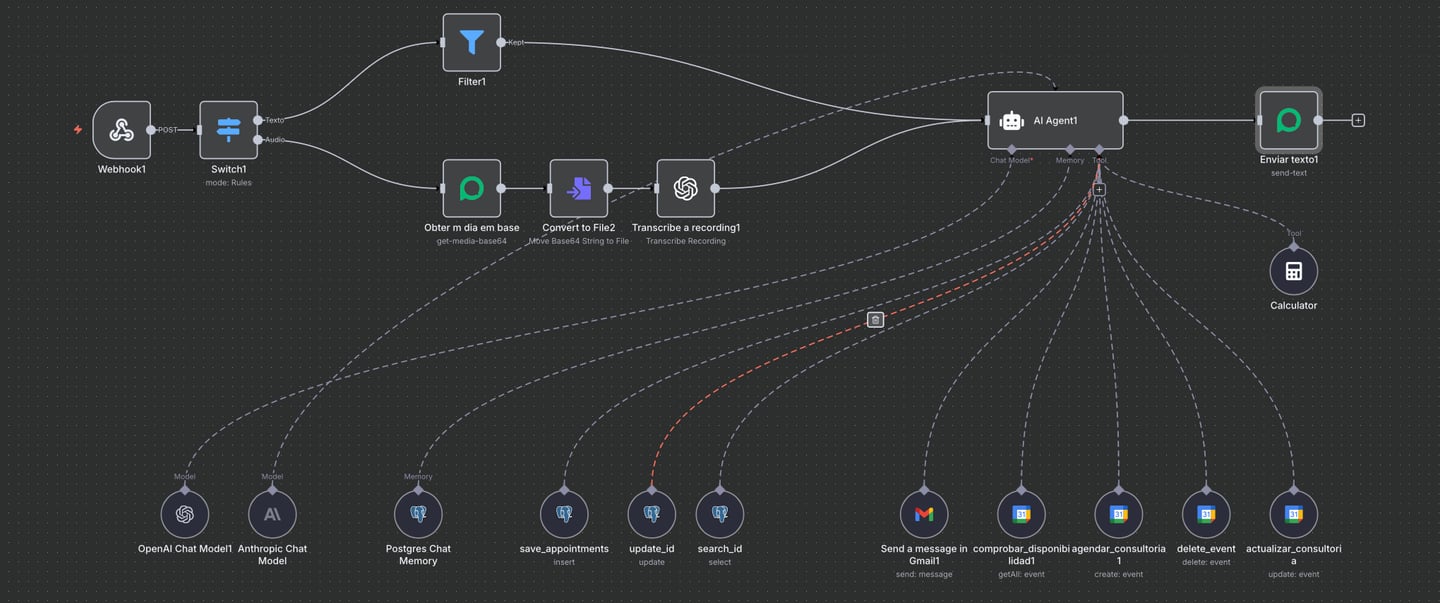Select the delete_event calendar node
Screen dimensions: 1440x603
coord(1206,514)
